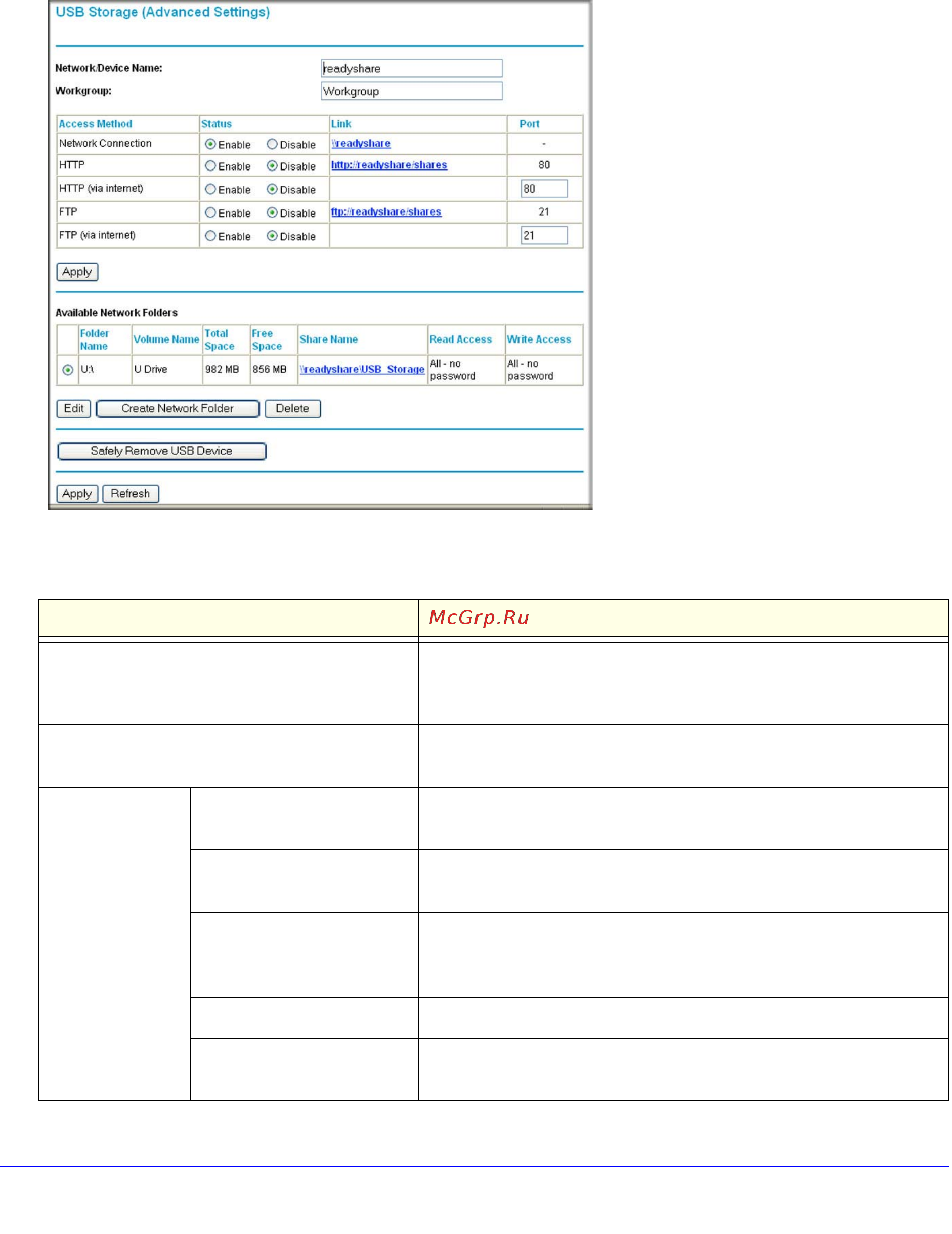Click the Link column header
The height and width of the screenshot is (1234, 952).
[341, 124]
